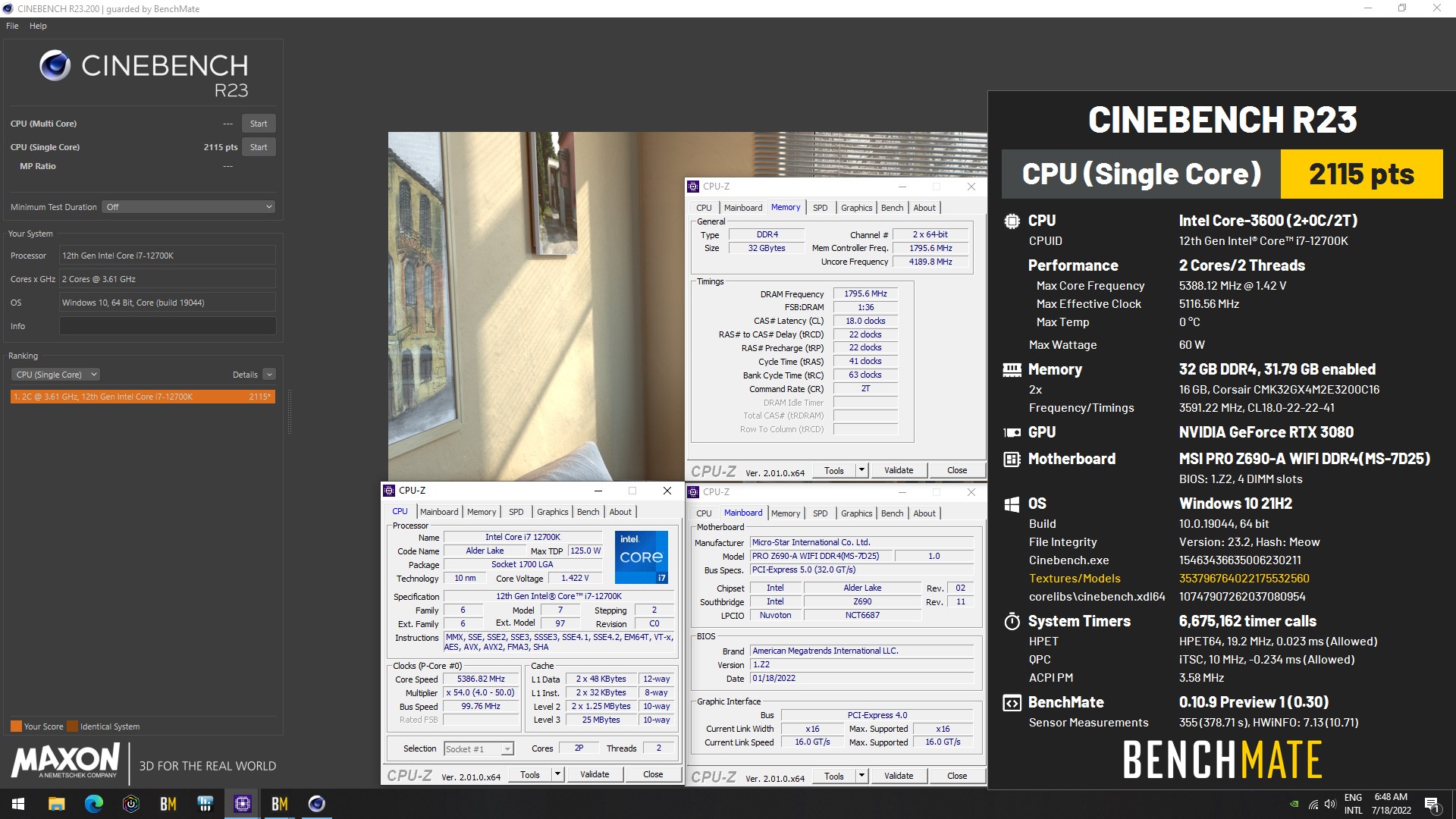Open File Explorer from the taskbar
The image size is (1456, 819).
coord(56,804)
